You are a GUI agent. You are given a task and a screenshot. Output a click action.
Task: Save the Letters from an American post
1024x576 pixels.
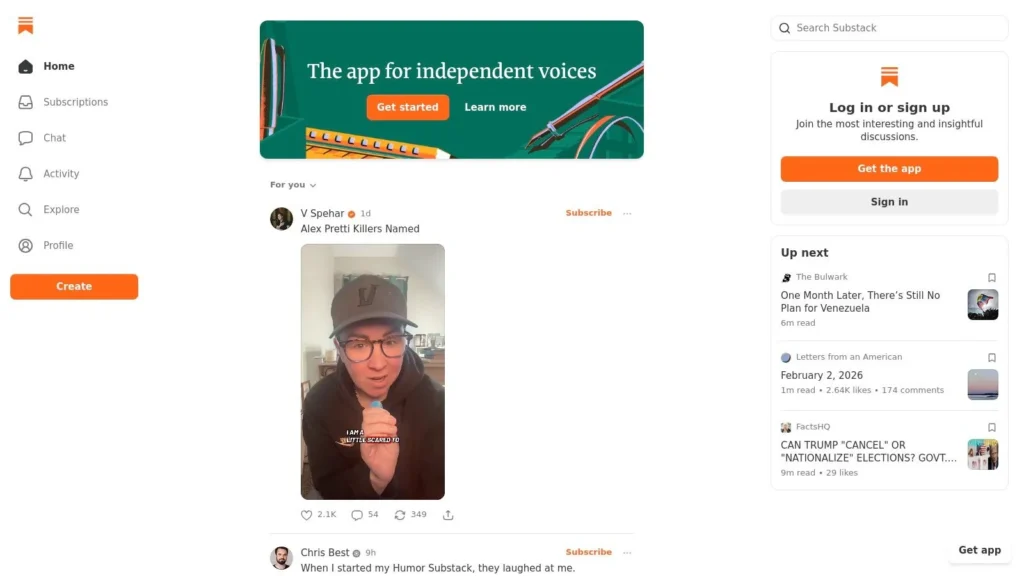click(x=992, y=357)
